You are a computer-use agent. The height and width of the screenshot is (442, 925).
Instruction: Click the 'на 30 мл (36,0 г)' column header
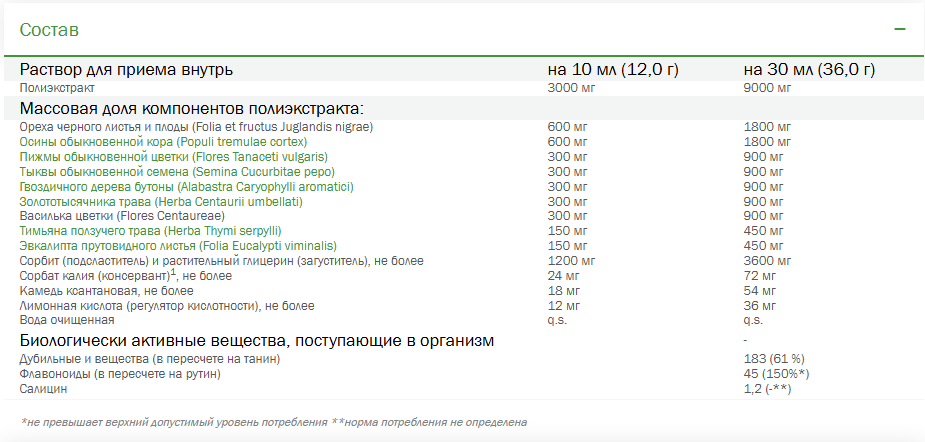pyautogui.click(x=809, y=70)
